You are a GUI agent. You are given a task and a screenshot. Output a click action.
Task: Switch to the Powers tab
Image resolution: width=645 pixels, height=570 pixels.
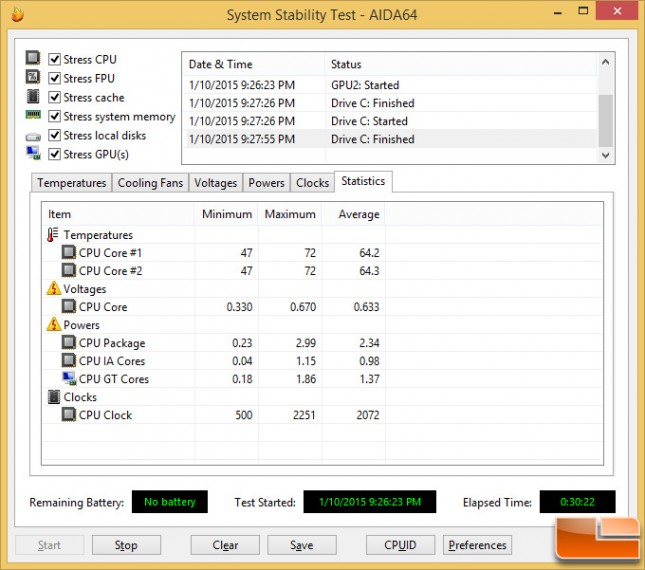click(x=267, y=183)
